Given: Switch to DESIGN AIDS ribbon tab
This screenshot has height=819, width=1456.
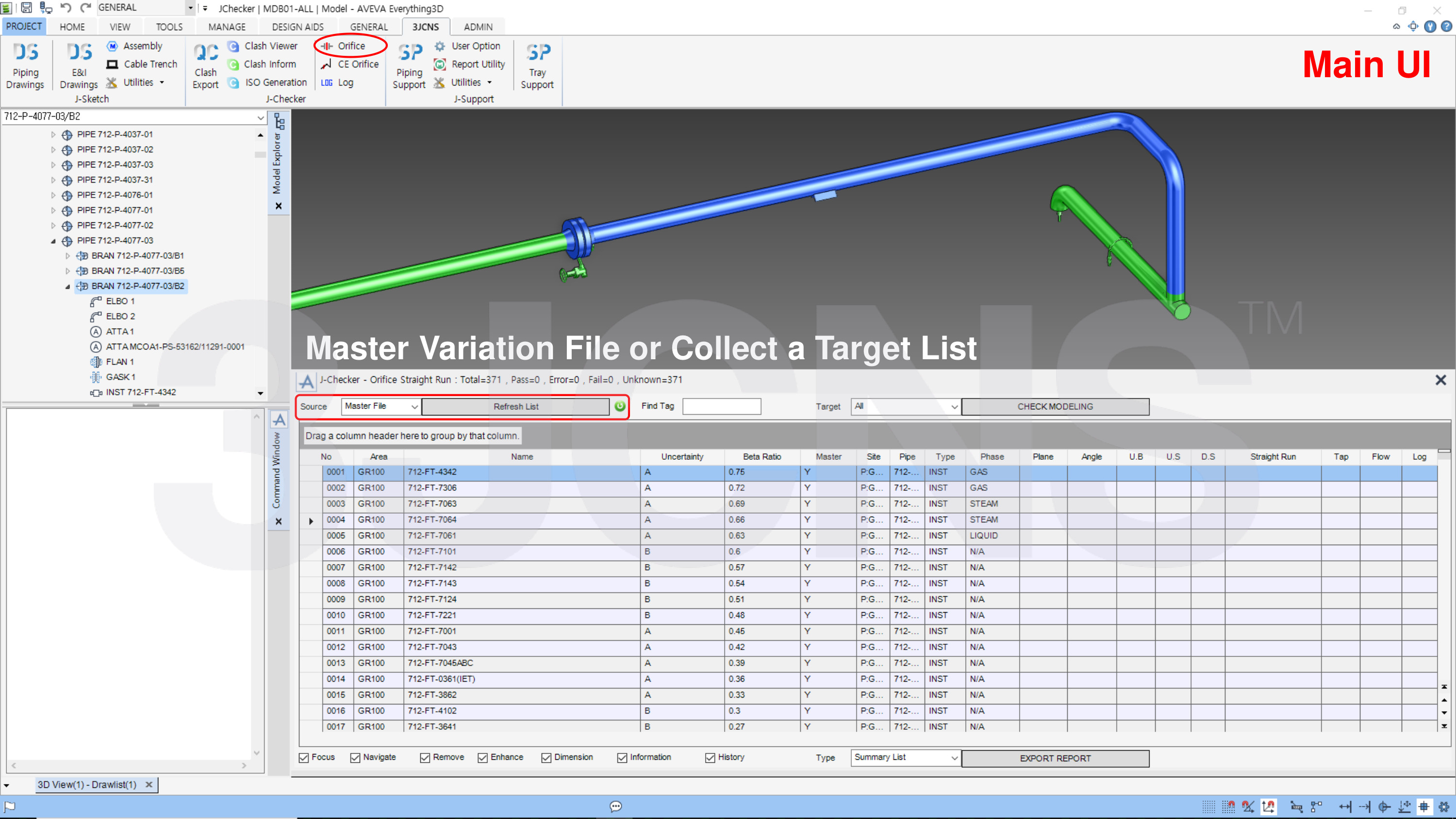Looking at the screenshot, I should [298, 27].
